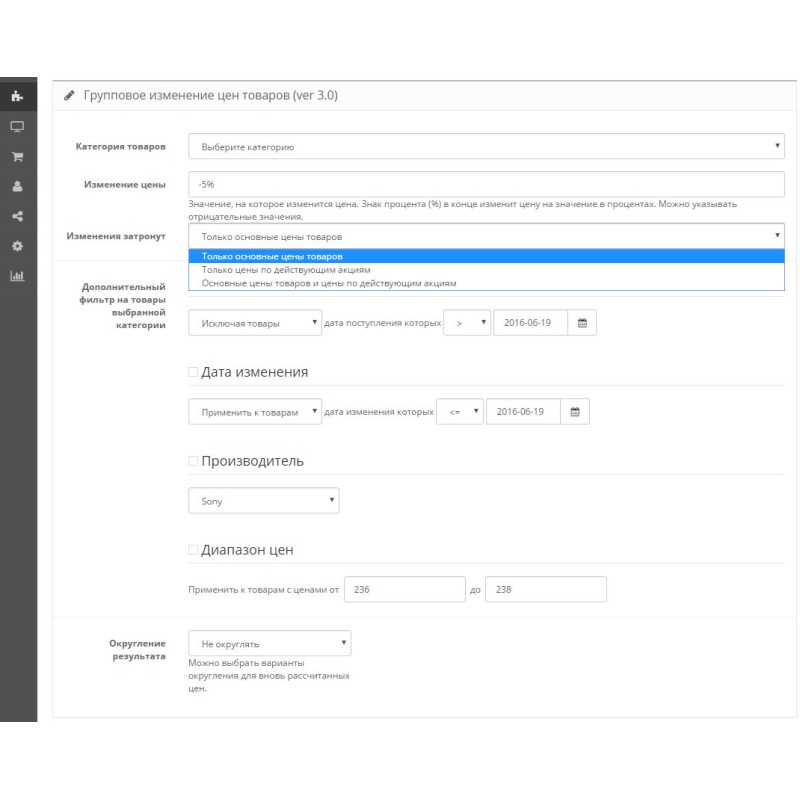Click the Marketing share icon in sidebar
This screenshot has width=800, height=800.
coord(17,216)
